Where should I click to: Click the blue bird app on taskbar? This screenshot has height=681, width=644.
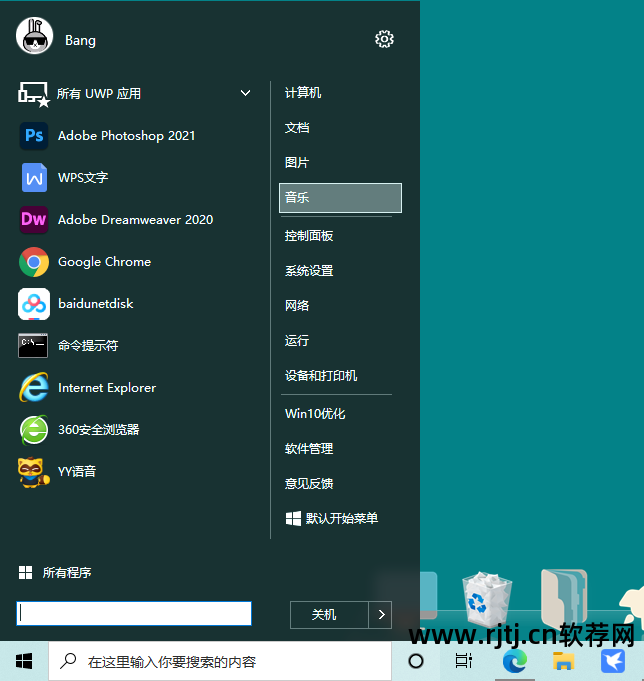[x=613, y=661]
